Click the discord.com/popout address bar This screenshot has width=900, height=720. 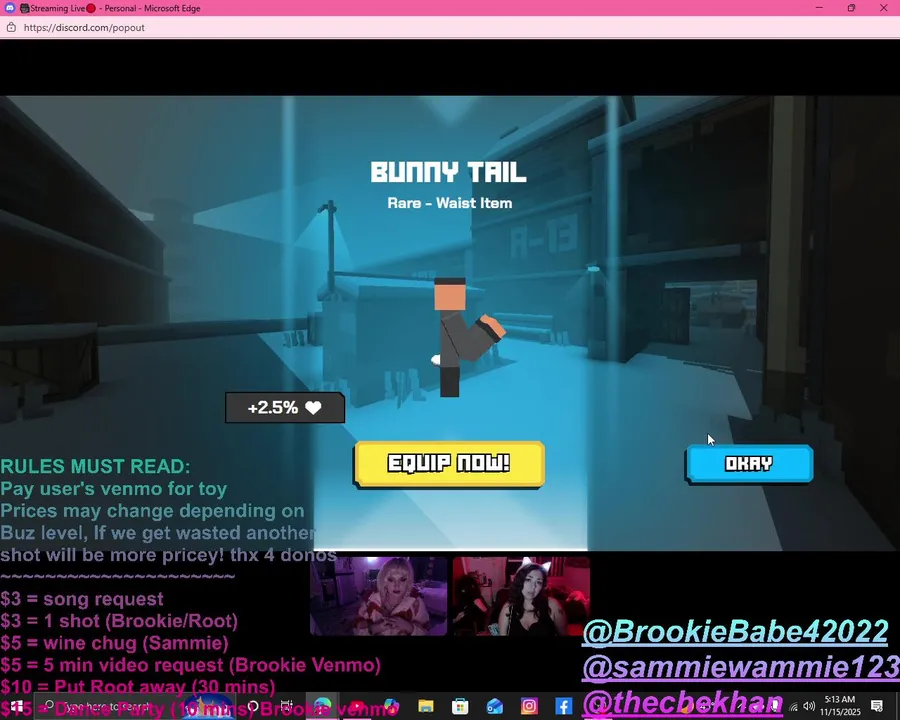[84, 28]
